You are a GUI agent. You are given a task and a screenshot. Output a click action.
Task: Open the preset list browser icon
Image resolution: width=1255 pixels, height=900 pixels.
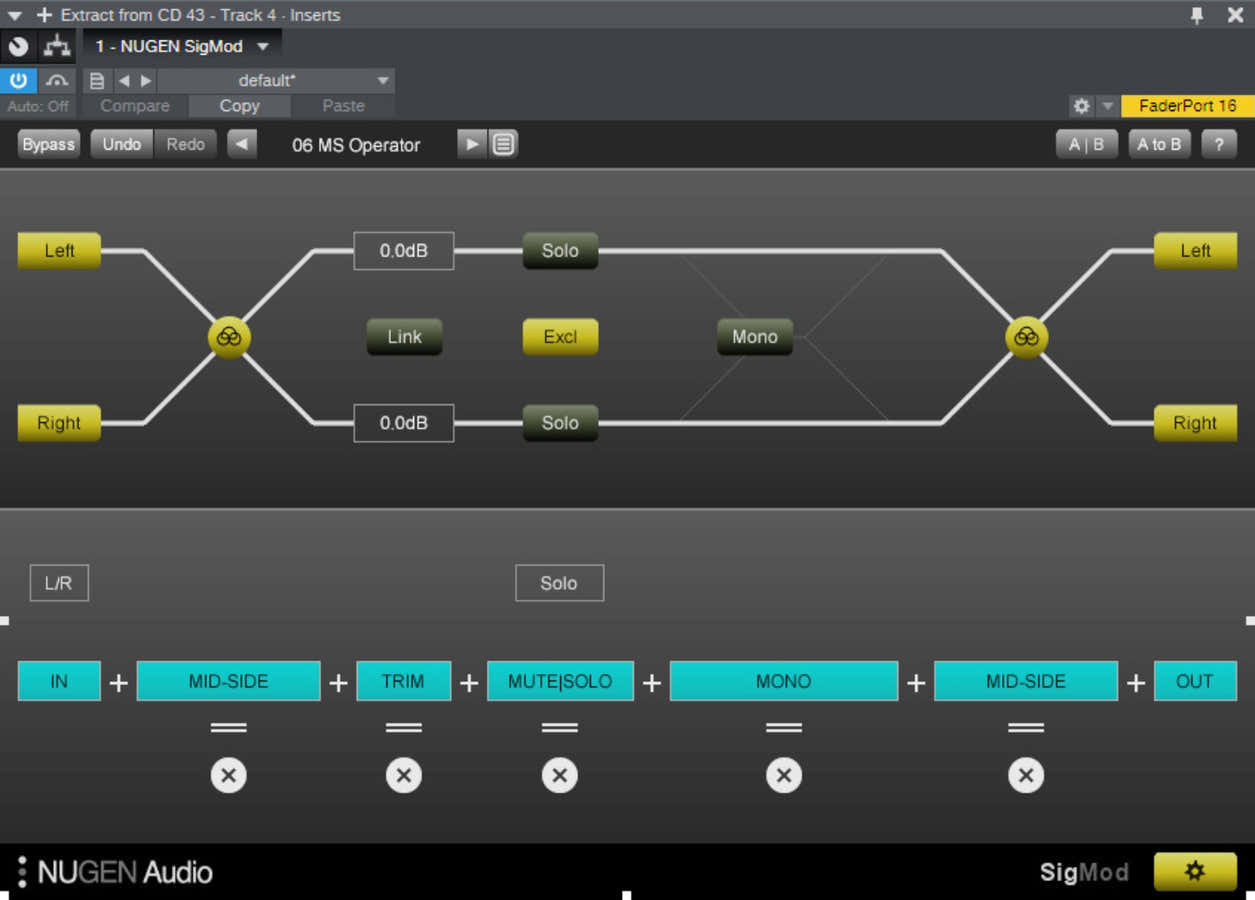click(x=503, y=144)
